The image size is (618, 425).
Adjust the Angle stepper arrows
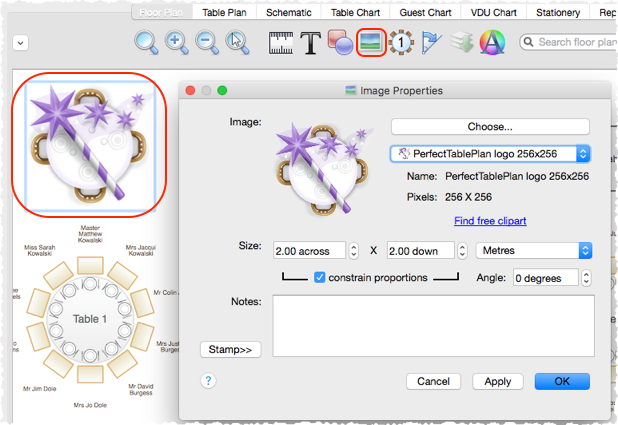586,278
